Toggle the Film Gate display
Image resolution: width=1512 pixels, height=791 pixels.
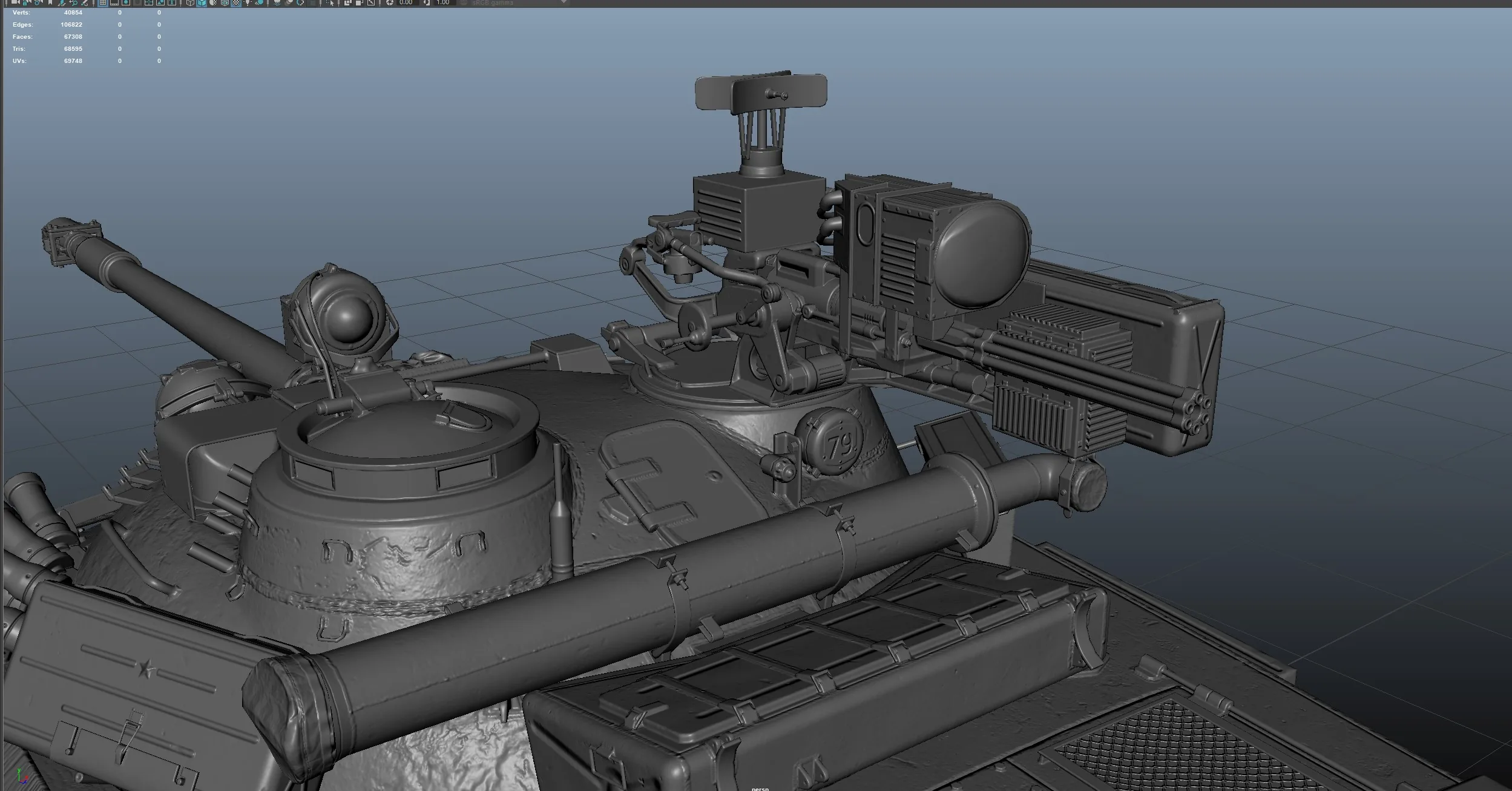[x=114, y=2]
